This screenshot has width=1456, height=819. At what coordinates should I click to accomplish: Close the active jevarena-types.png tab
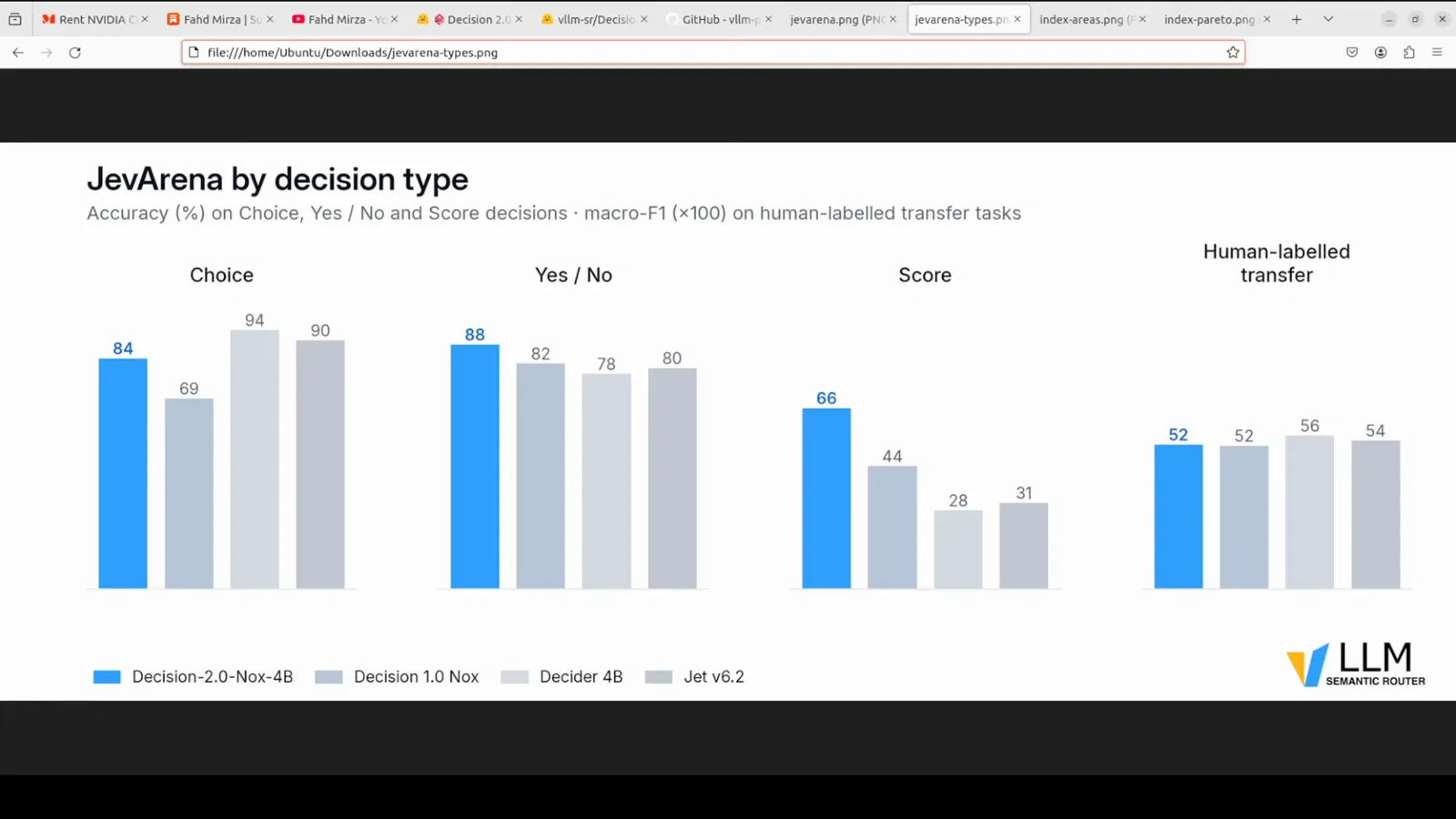1017,19
